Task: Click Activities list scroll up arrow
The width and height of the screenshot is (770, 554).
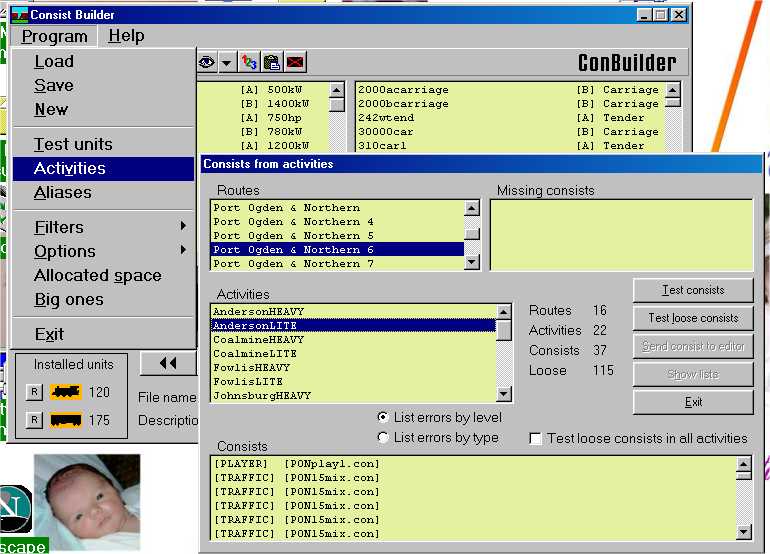Action: point(504,312)
